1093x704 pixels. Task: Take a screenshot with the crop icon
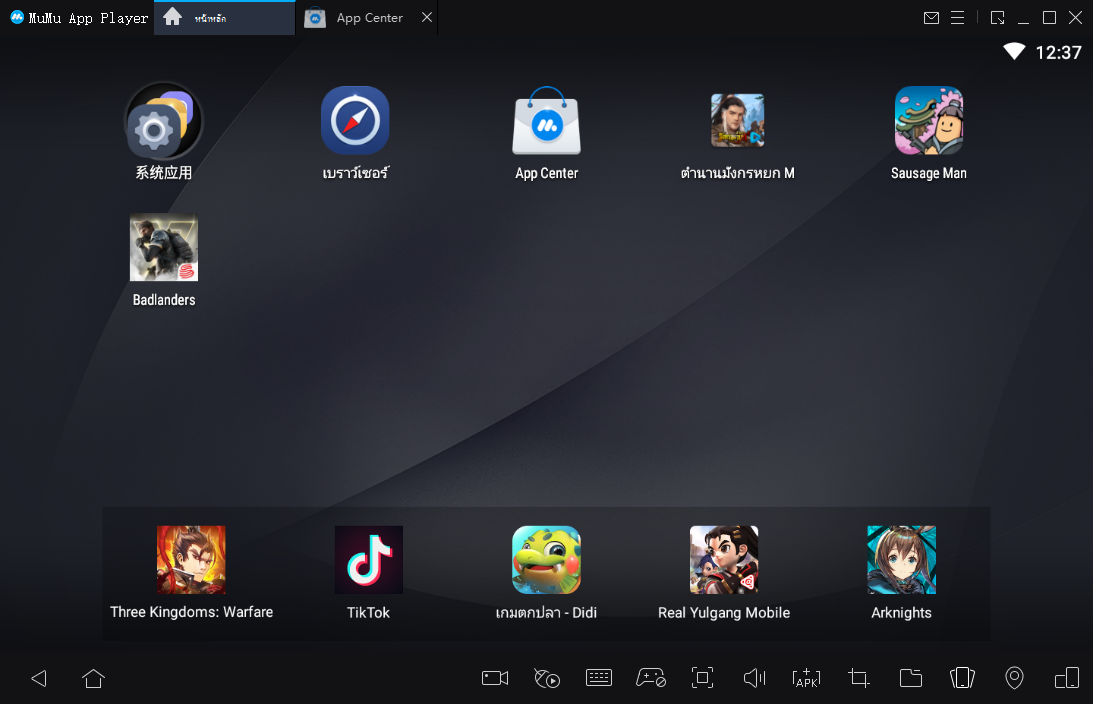(858, 678)
